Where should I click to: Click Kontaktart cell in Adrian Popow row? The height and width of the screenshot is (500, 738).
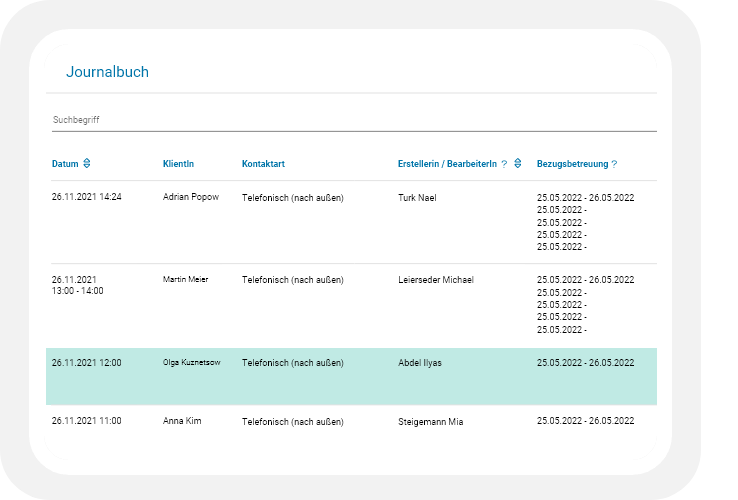(x=293, y=198)
